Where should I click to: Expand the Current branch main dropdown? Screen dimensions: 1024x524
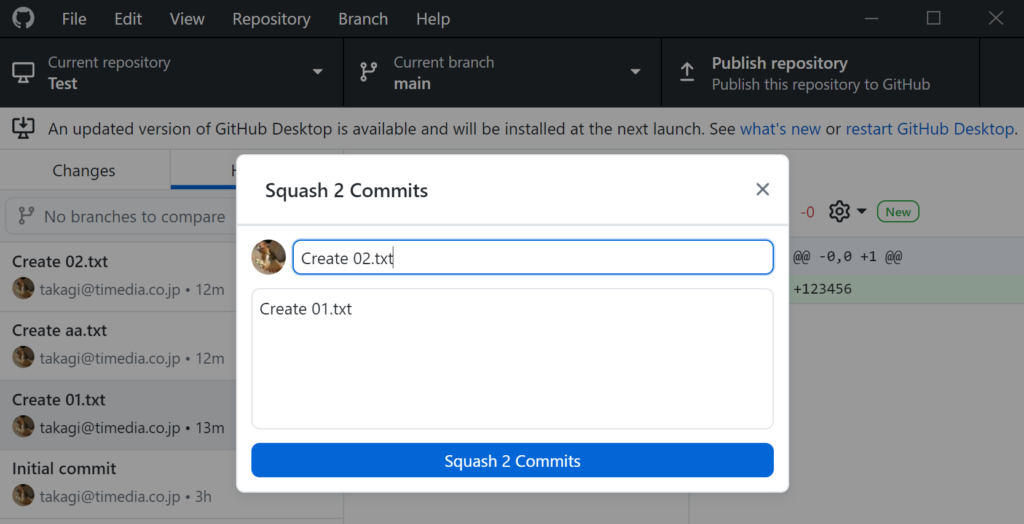[503, 73]
